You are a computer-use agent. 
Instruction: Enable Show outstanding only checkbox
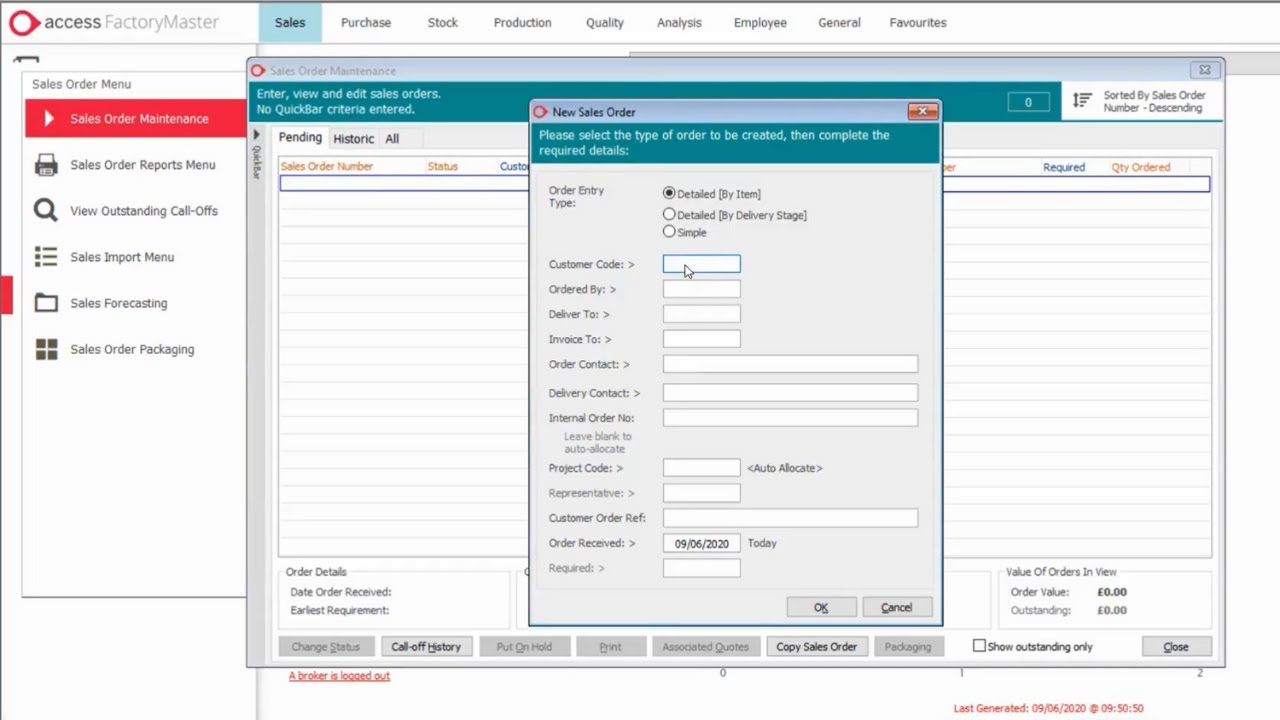979,646
